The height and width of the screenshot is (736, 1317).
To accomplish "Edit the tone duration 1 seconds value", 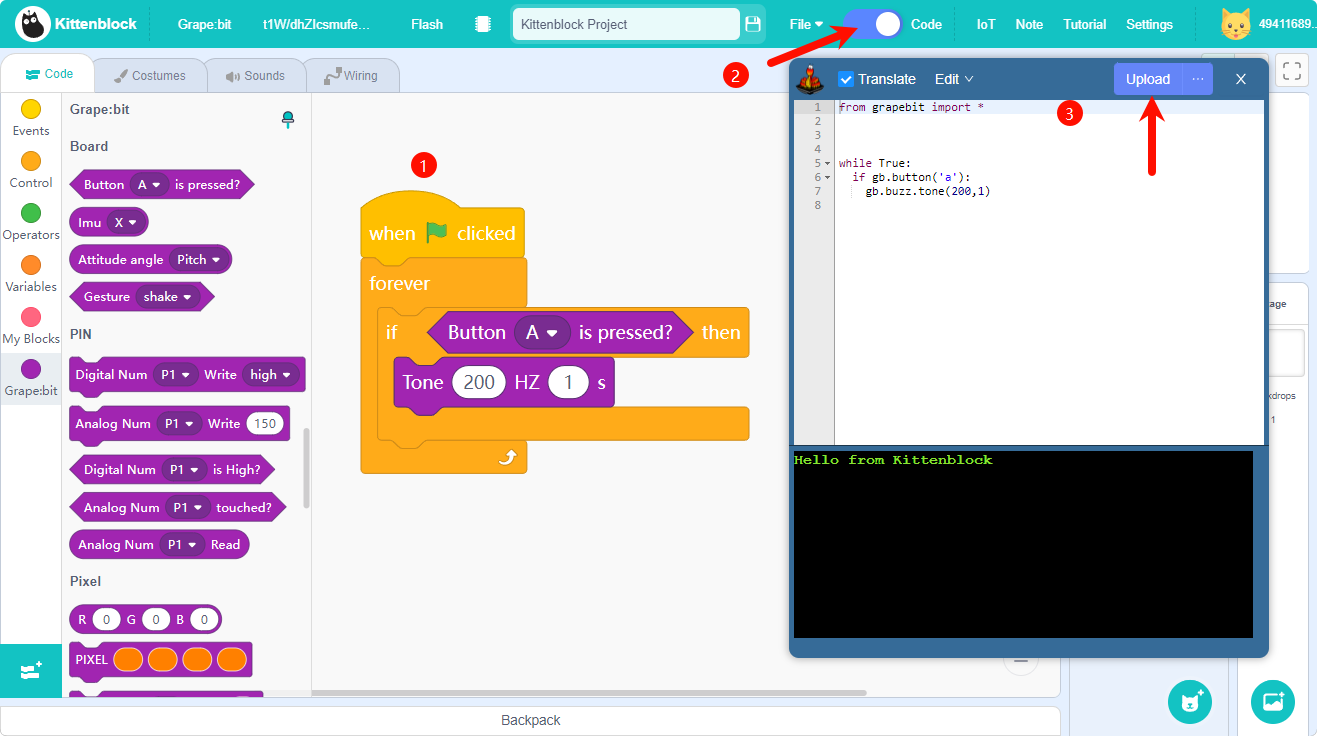I will (x=568, y=382).
